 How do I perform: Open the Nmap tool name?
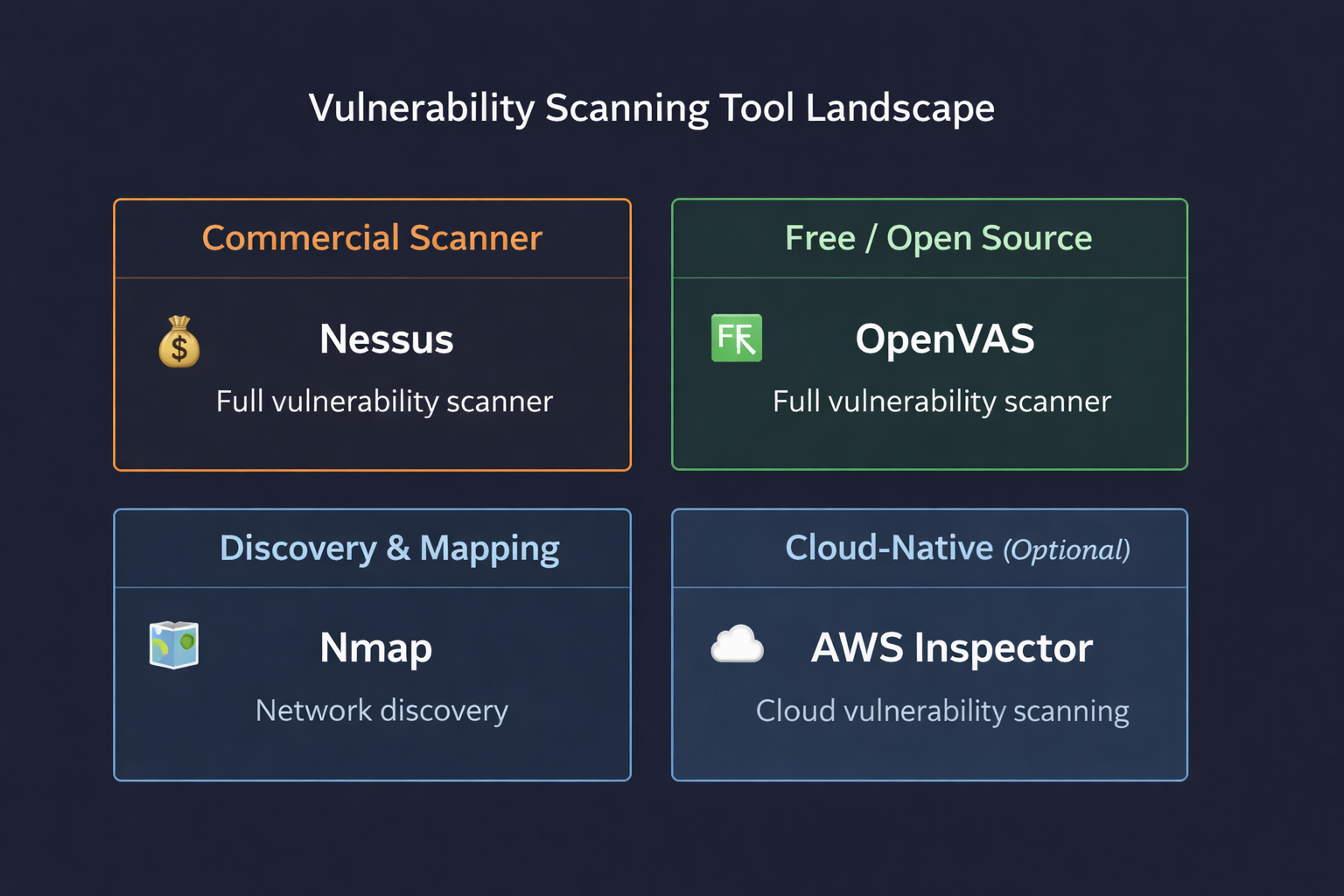[x=375, y=648]
